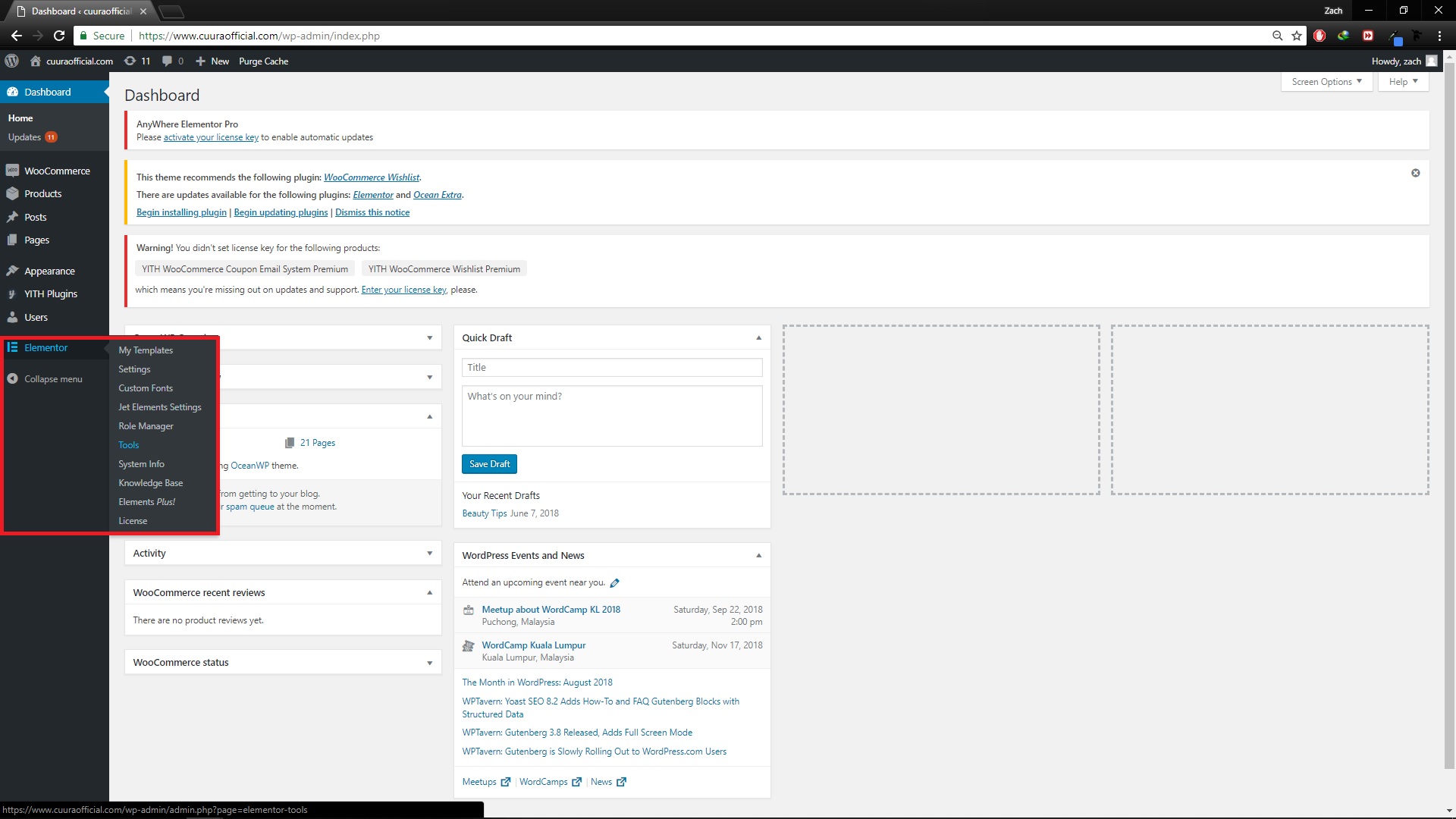Expand the Help dropdown
Image resolution: width=1456 pixels, height=819 pixels.
click(1403, 82)
